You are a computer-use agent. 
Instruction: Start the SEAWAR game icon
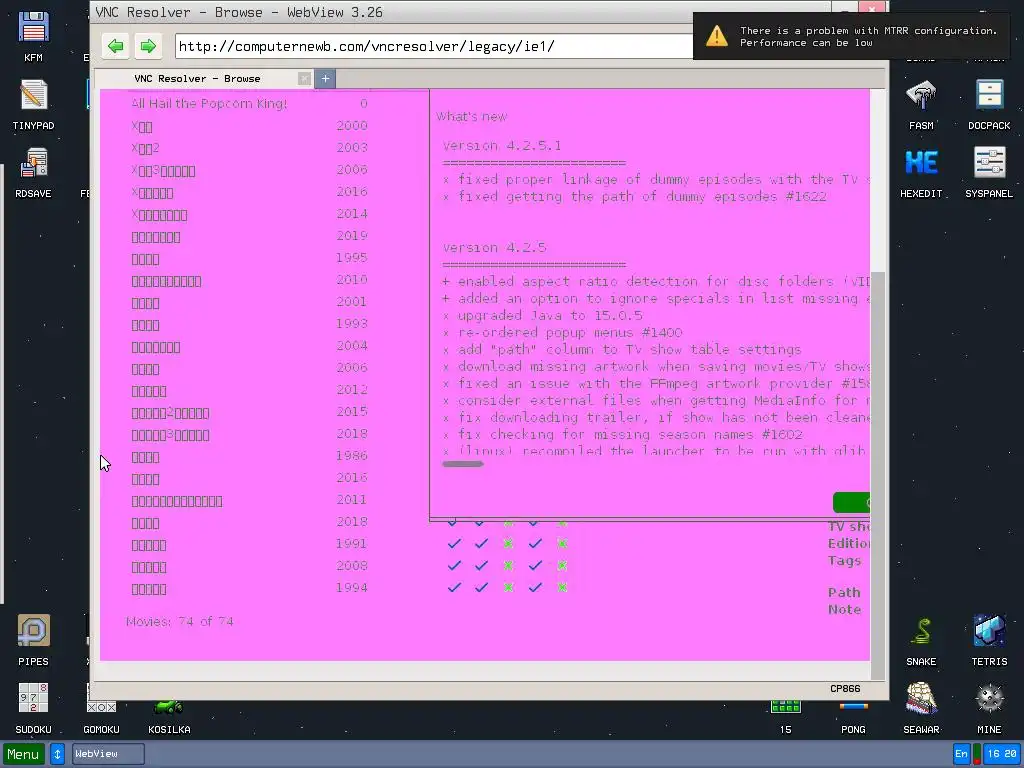tap(921, 708)
